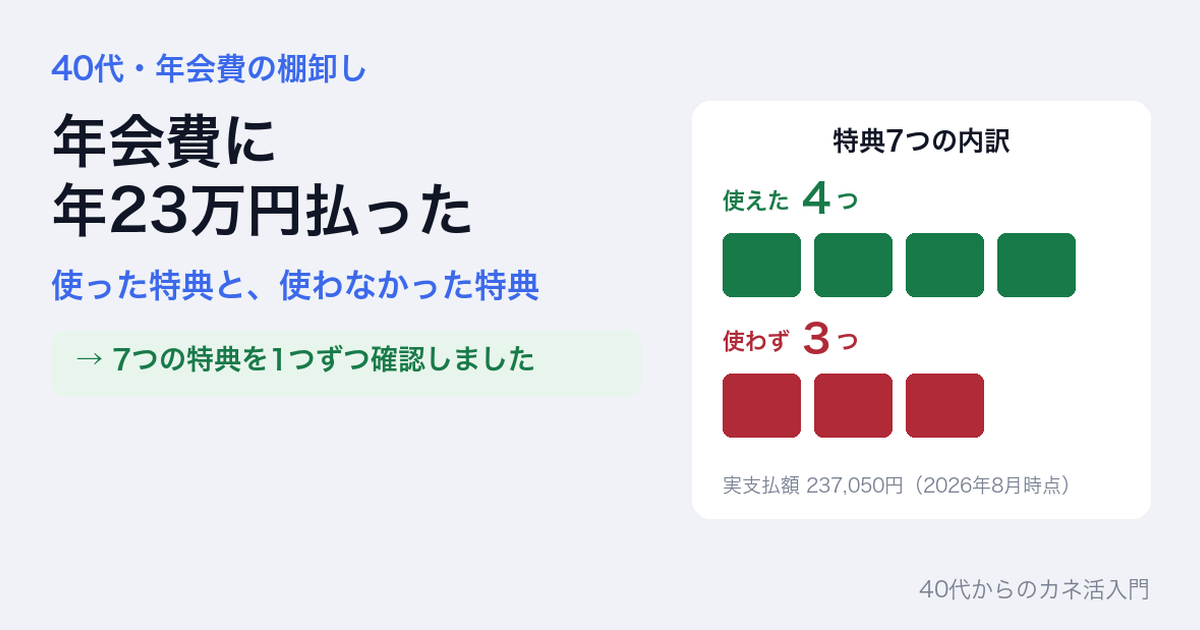
Task: Click the subtitle 使った特典と、使わなかった特典
Action: click(x=296, y=288)
